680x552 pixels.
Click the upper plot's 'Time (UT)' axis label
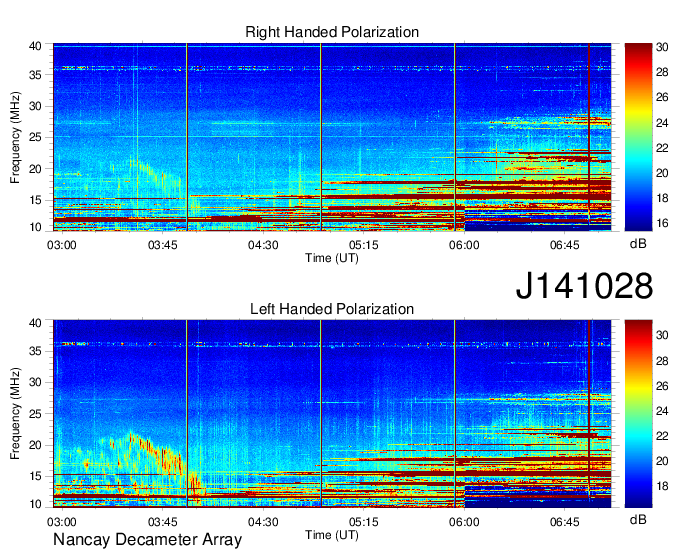(332, 258)
